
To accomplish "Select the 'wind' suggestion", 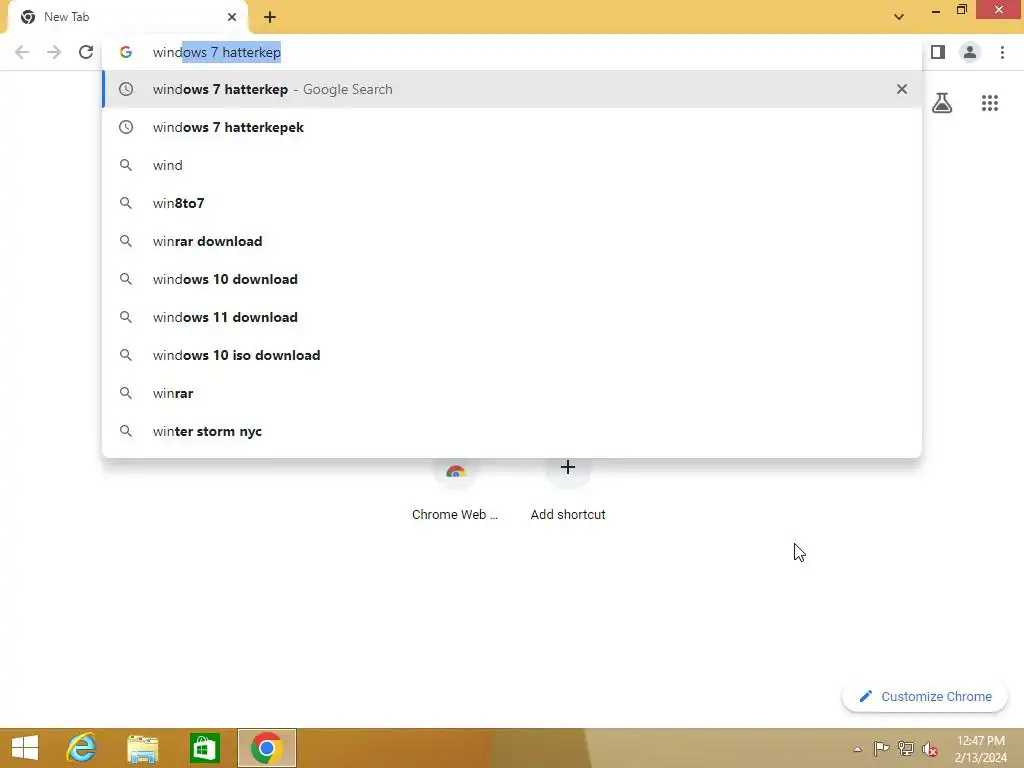I will [512, 165].
